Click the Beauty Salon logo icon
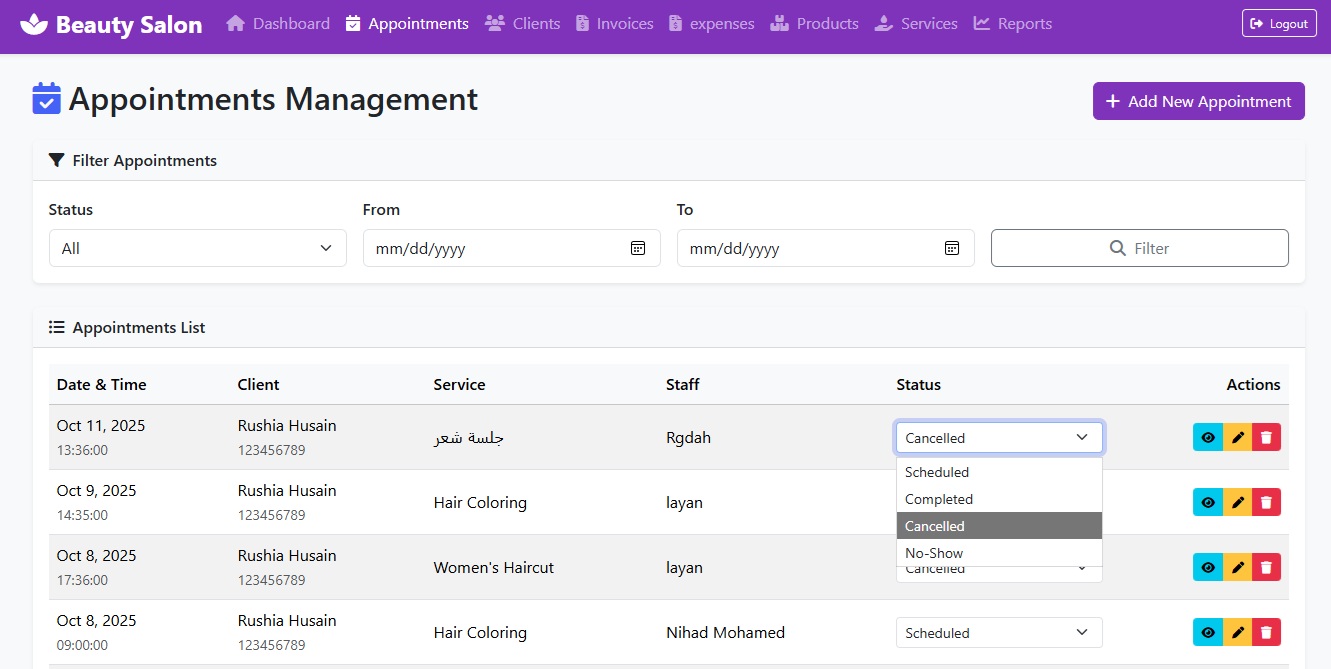The width and height of the screenshot is (1331, 669). (33, 23)
